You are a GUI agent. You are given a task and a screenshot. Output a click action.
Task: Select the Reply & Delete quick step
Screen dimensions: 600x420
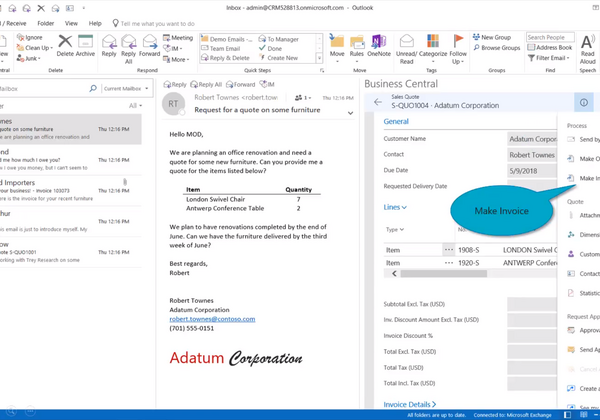click(225, 58)
